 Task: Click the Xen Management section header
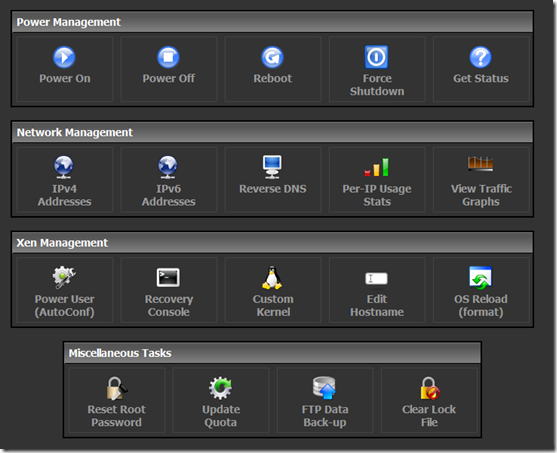tap(272, 243)
